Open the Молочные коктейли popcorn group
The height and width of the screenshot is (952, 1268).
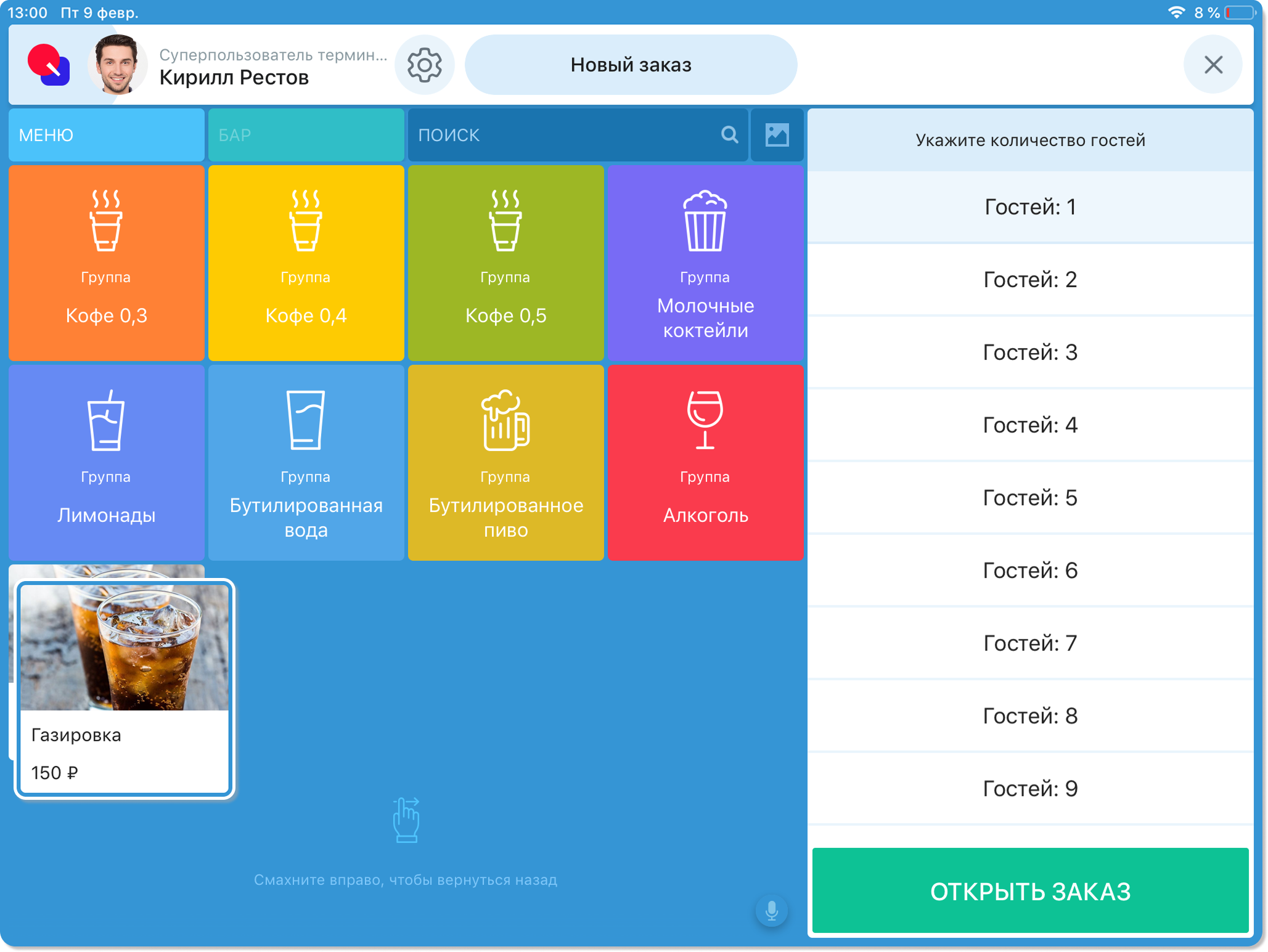[x=705, y=262]
